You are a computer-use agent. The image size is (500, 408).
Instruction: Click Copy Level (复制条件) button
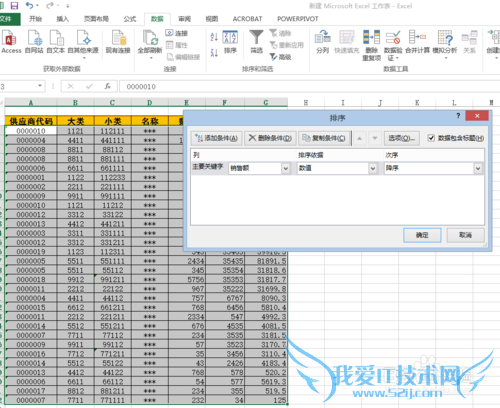pyautogui.click(x=324, y=138)
